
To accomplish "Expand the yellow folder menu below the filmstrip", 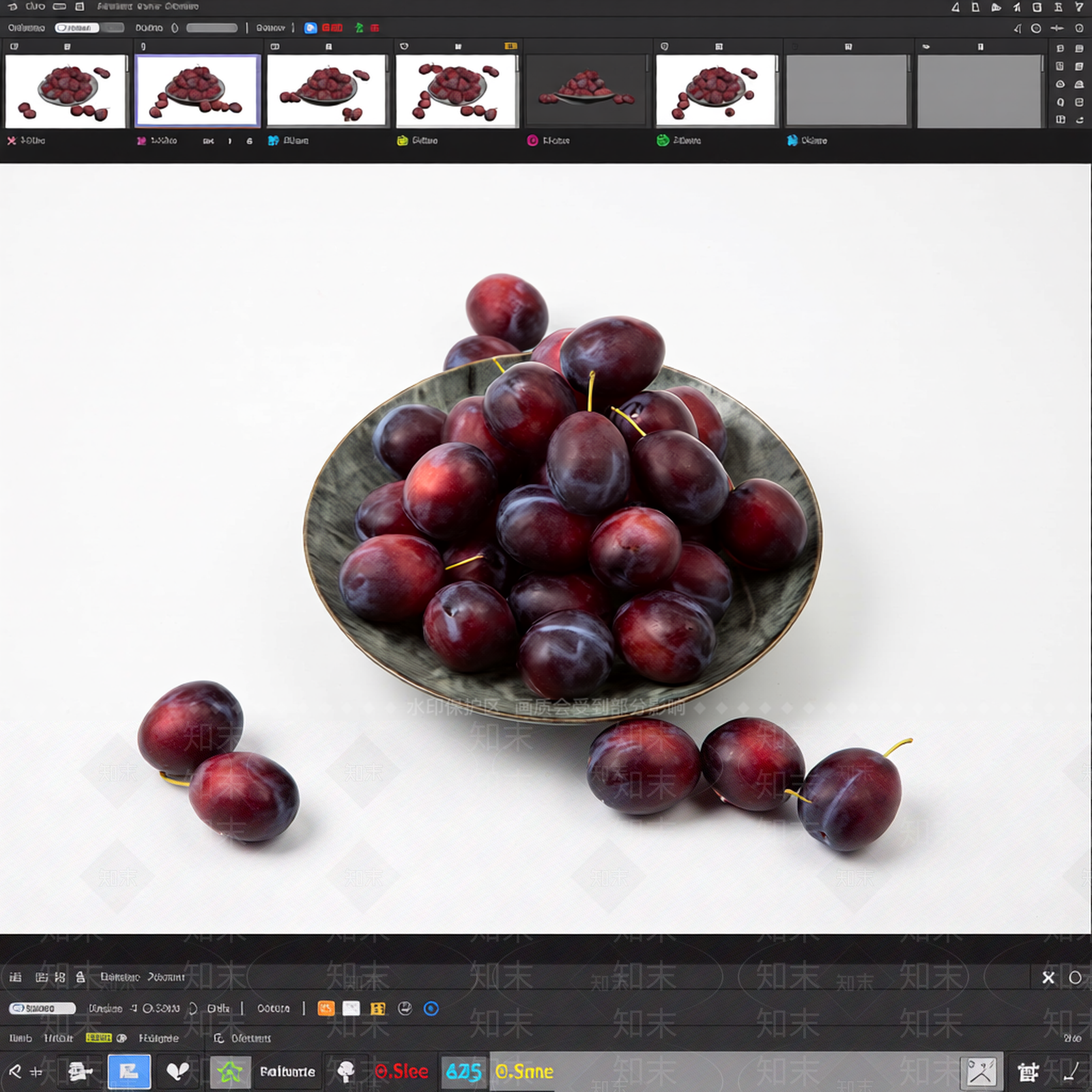I will pyautogui.click(x=401, y=141).
